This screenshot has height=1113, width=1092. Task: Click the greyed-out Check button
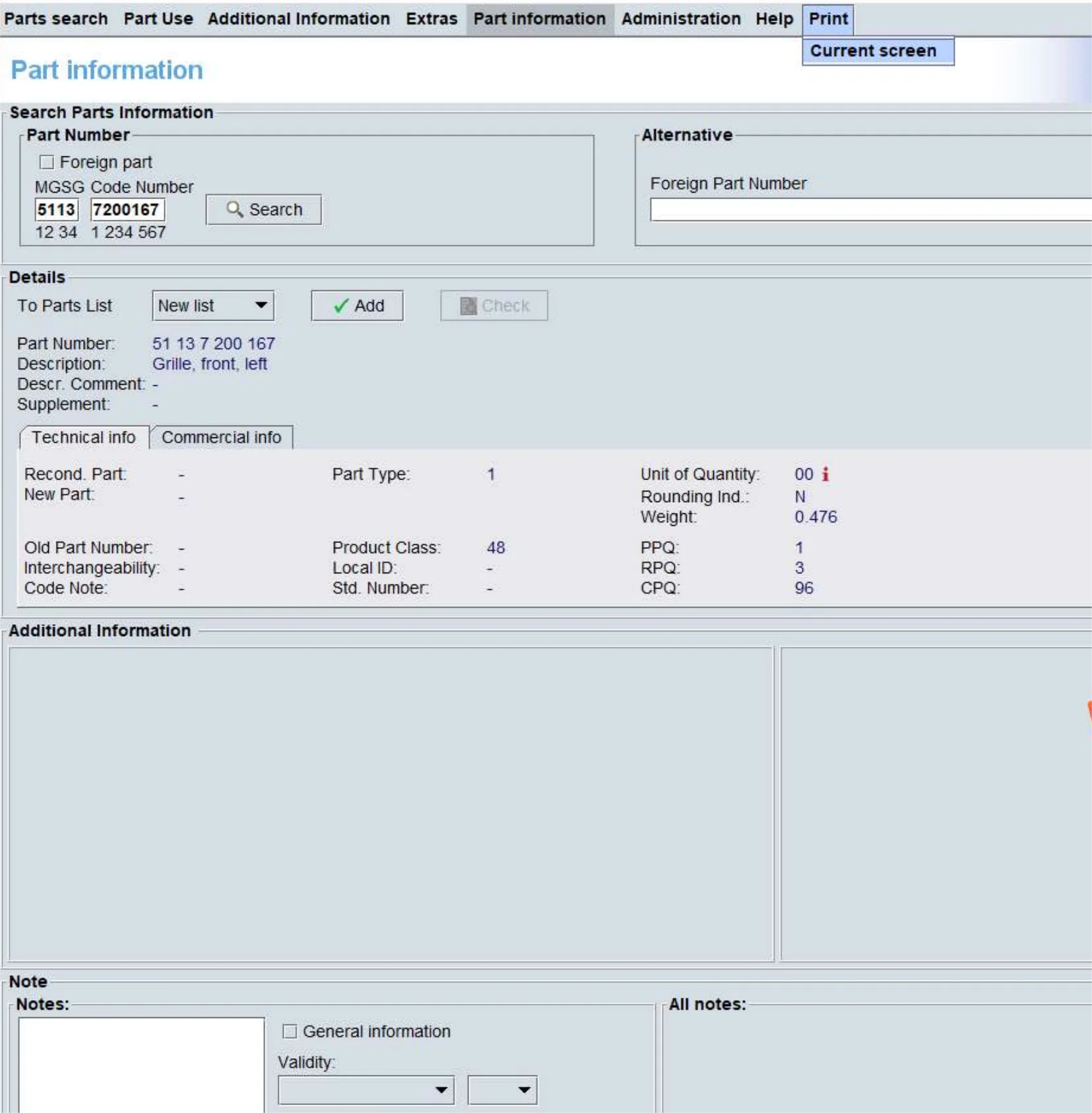pyautogui.click(x=494, y=305)
